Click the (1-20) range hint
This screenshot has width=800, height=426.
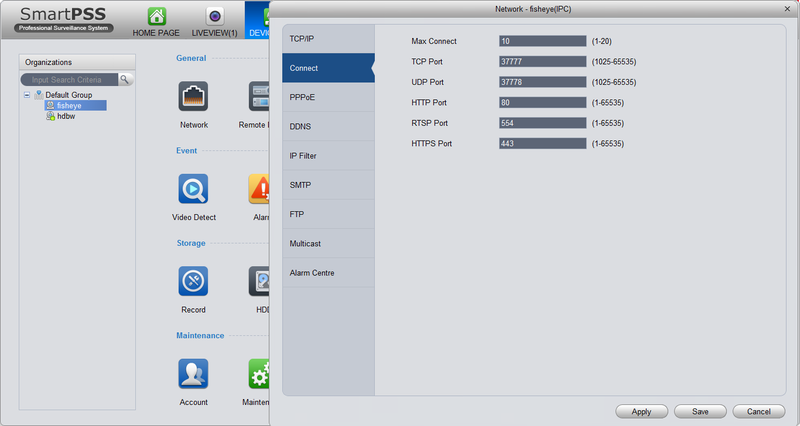[602, 41]
